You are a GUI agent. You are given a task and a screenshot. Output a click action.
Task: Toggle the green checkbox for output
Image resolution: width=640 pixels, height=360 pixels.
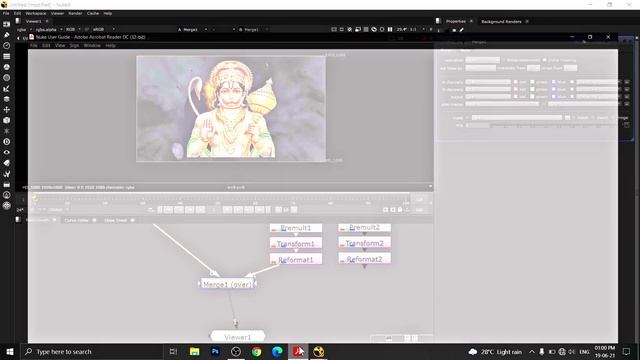[532, 97]
